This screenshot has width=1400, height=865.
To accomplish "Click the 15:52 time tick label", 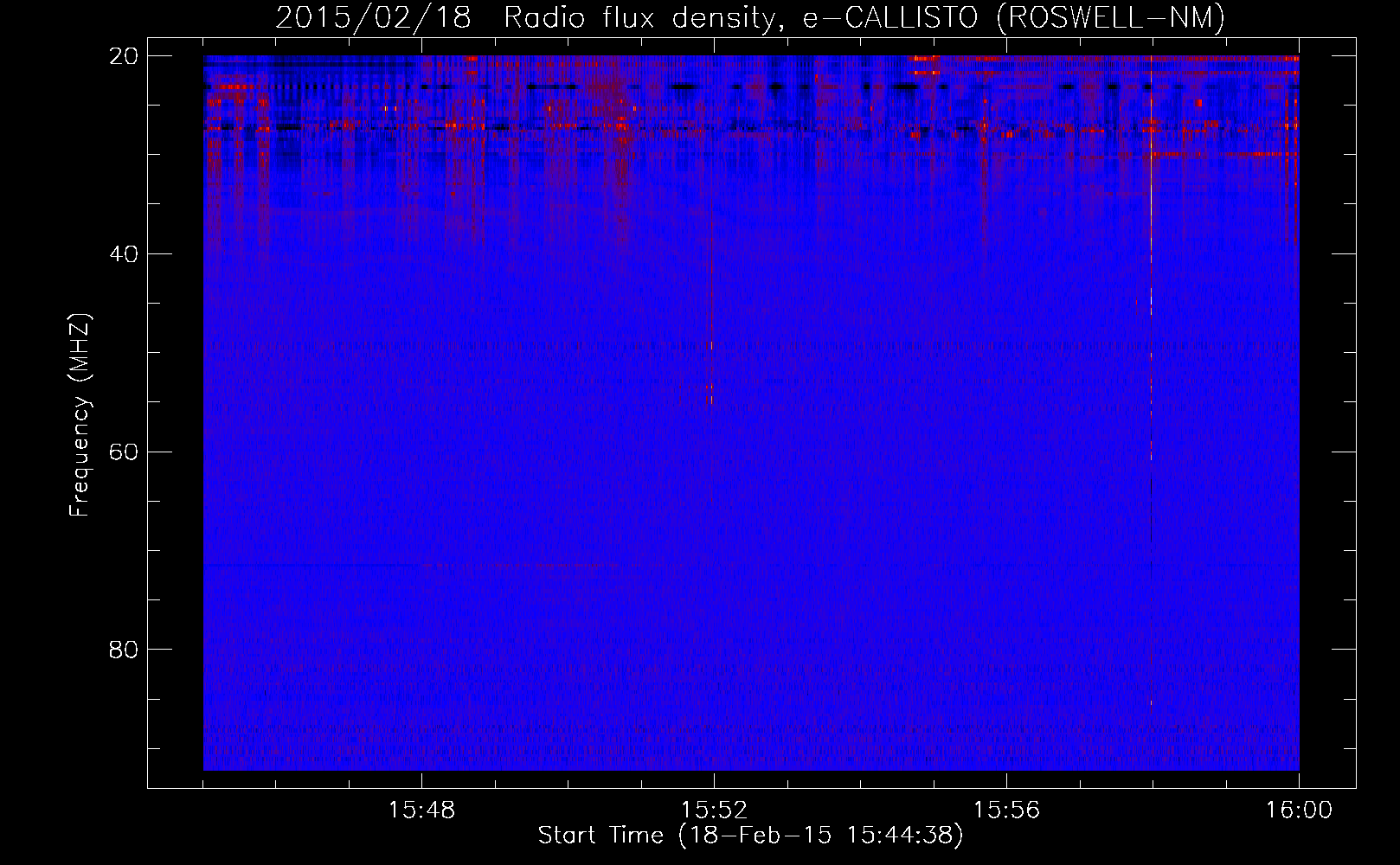I will point(714,811).
